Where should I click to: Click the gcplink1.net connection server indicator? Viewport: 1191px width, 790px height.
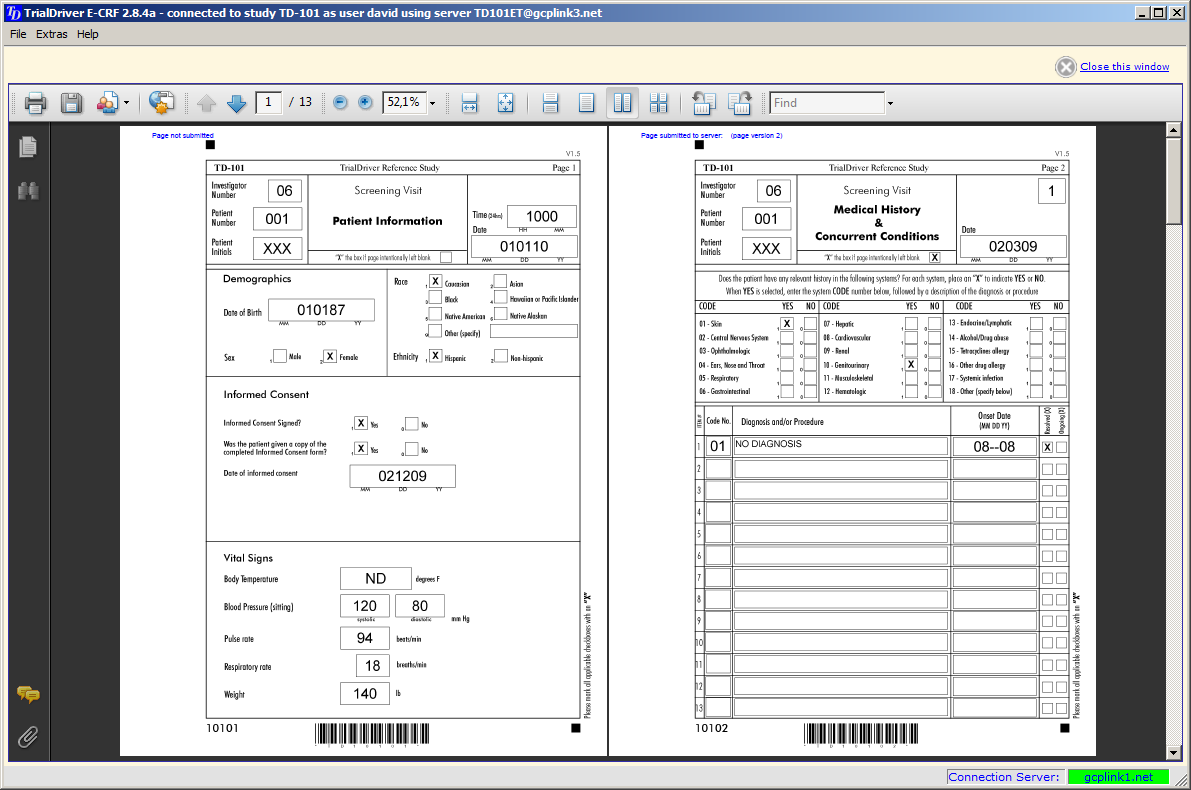[1117, 777]
